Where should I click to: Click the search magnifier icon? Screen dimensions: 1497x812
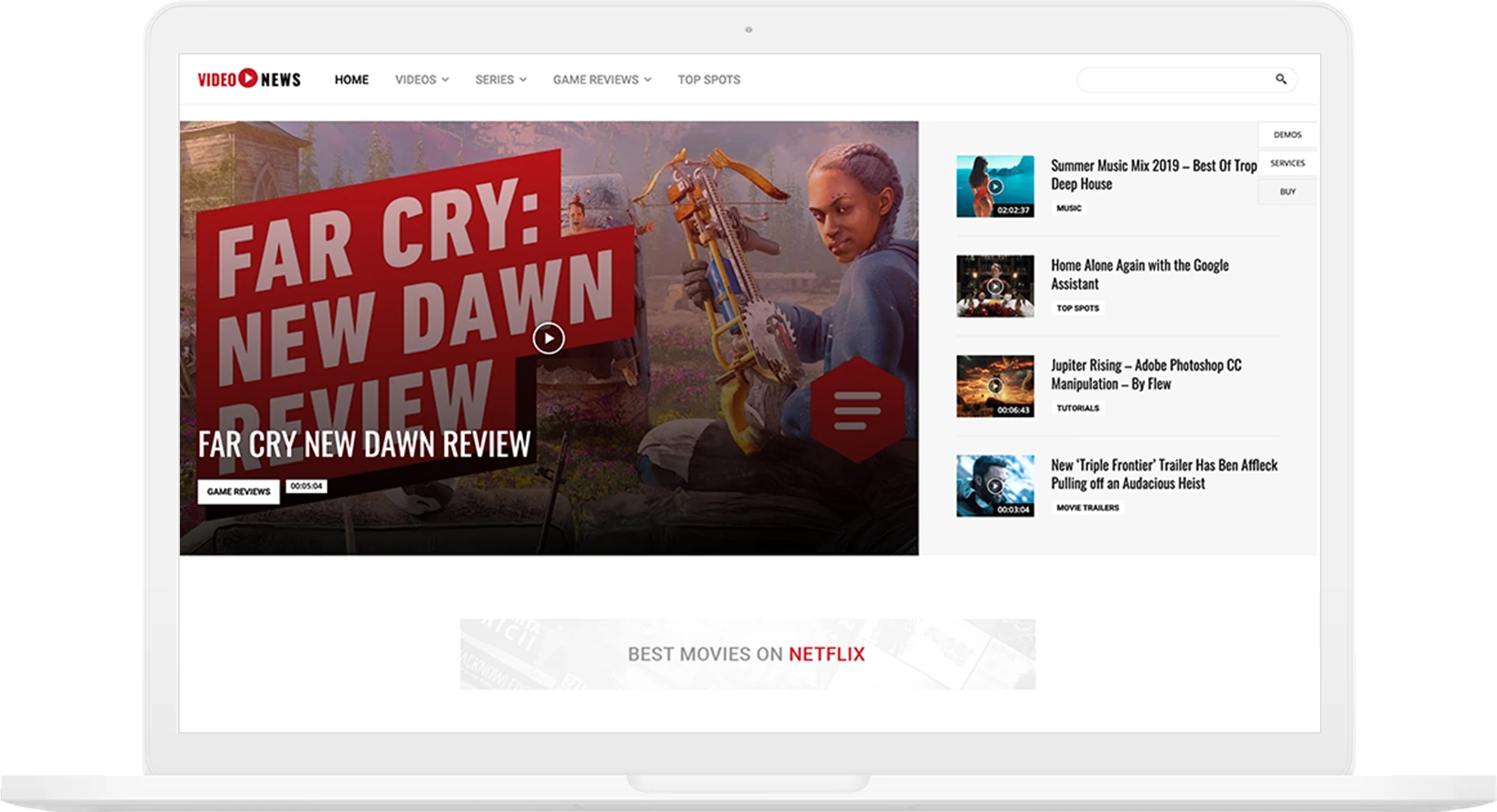pos(1281,79)
